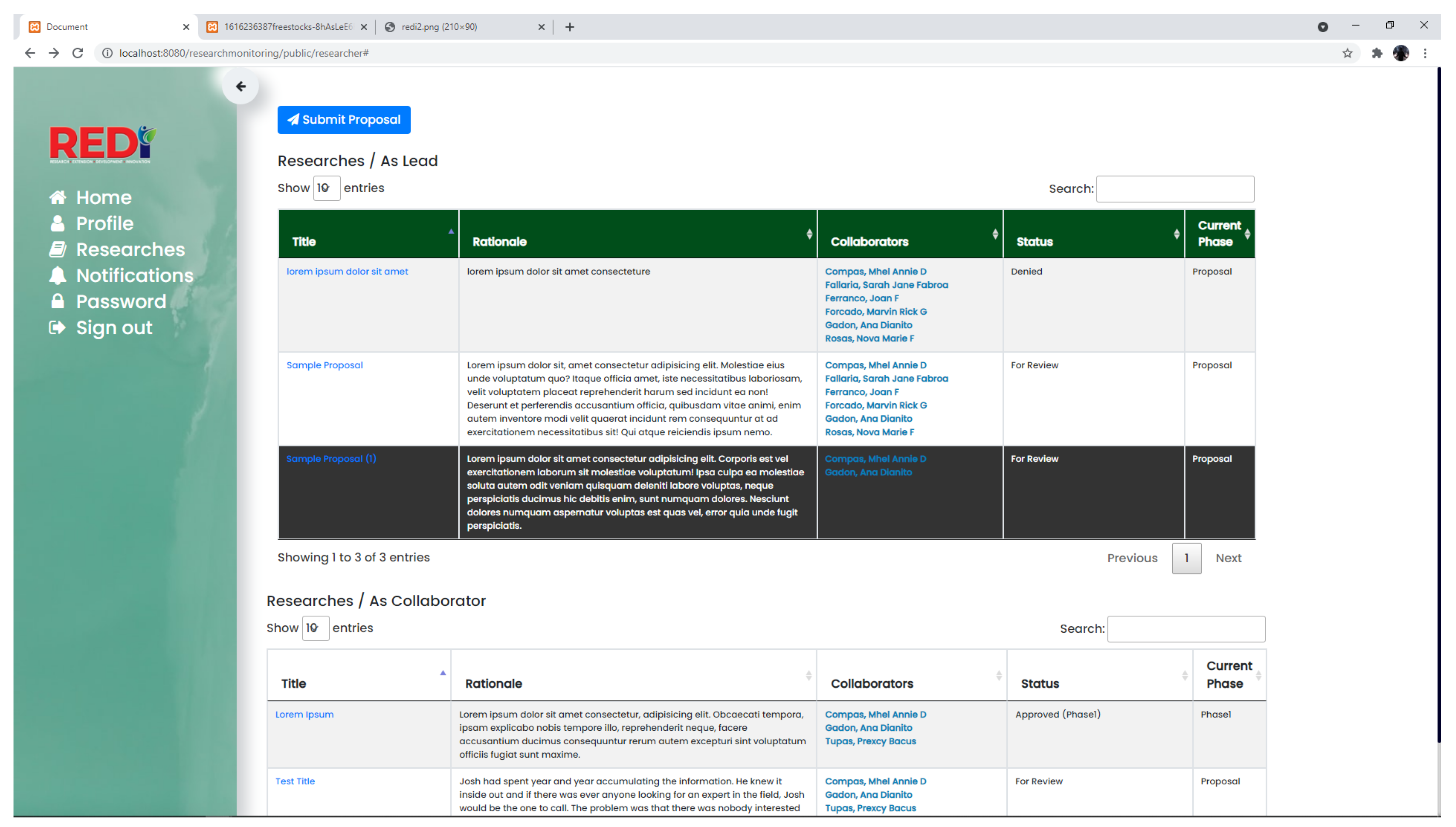Click the As Lead Search input field

point(1175,189)
